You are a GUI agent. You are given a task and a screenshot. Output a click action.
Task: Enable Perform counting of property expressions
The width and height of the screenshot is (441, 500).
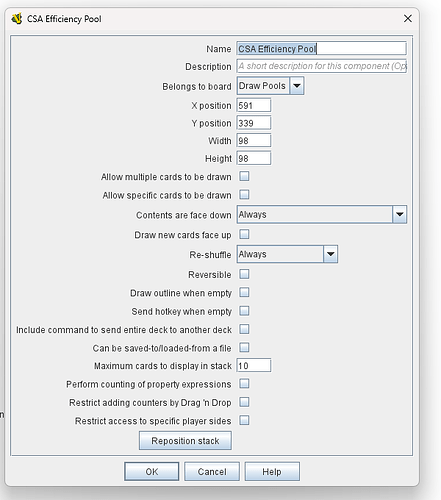[x=244, y=384]
